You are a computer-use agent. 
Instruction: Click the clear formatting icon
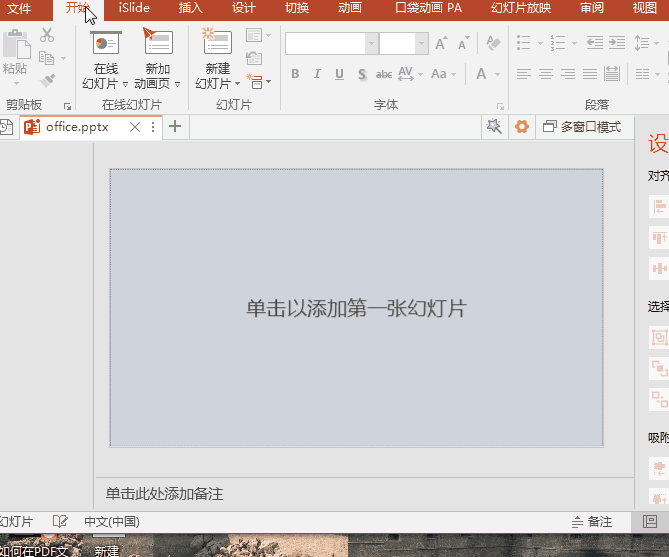[493, 43]
